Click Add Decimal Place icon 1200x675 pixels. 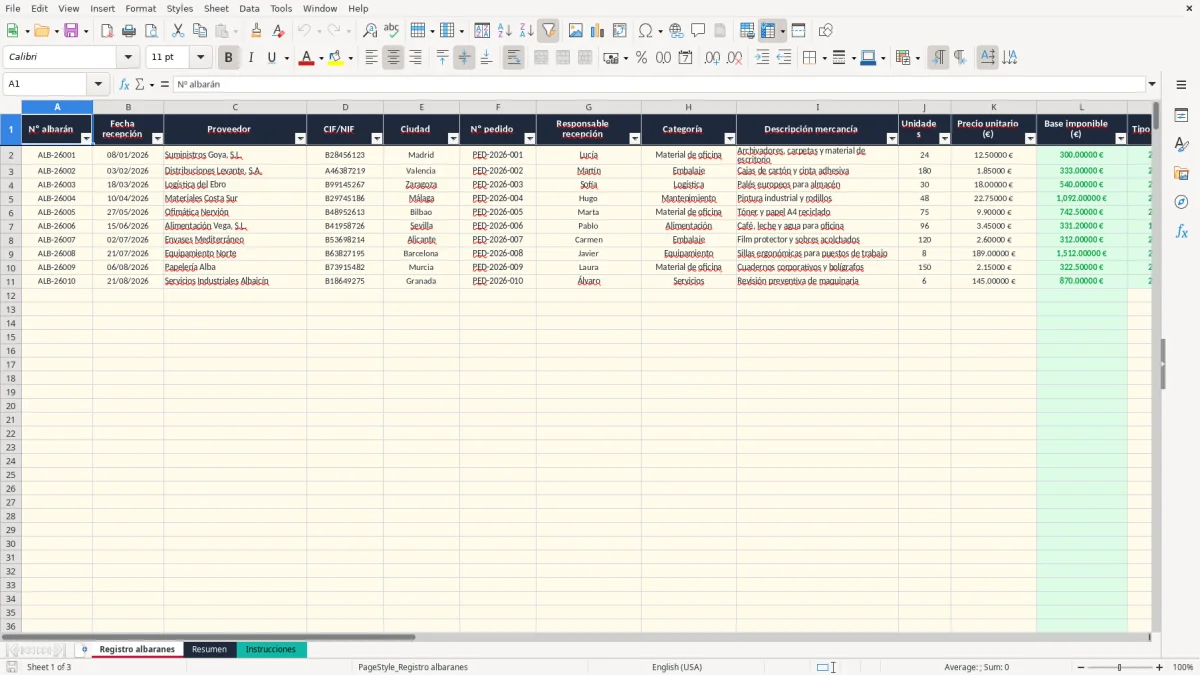712,58
